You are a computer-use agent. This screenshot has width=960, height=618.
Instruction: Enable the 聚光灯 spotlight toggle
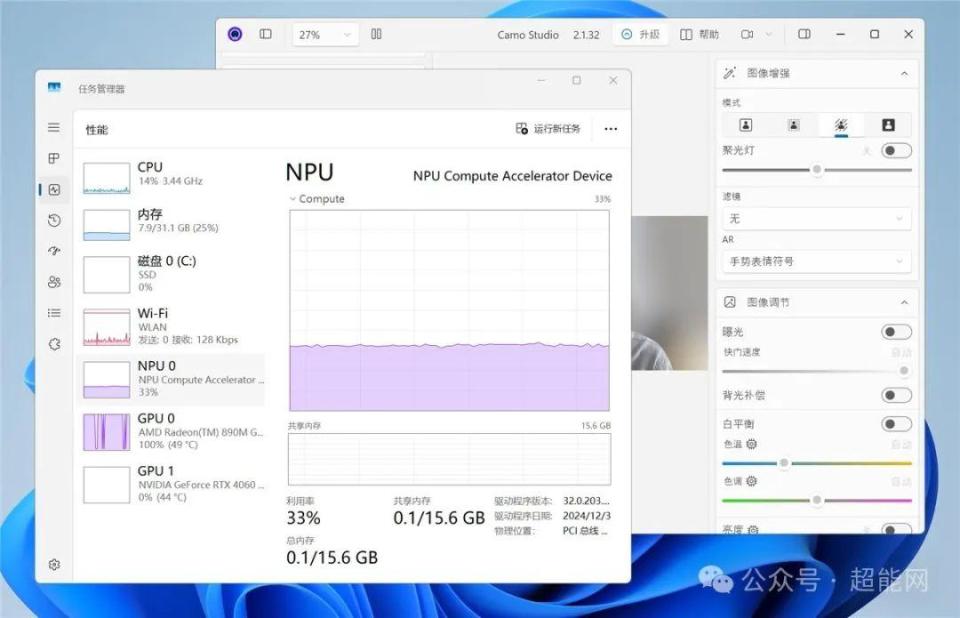pyautogui.click(x=896, y=151)
